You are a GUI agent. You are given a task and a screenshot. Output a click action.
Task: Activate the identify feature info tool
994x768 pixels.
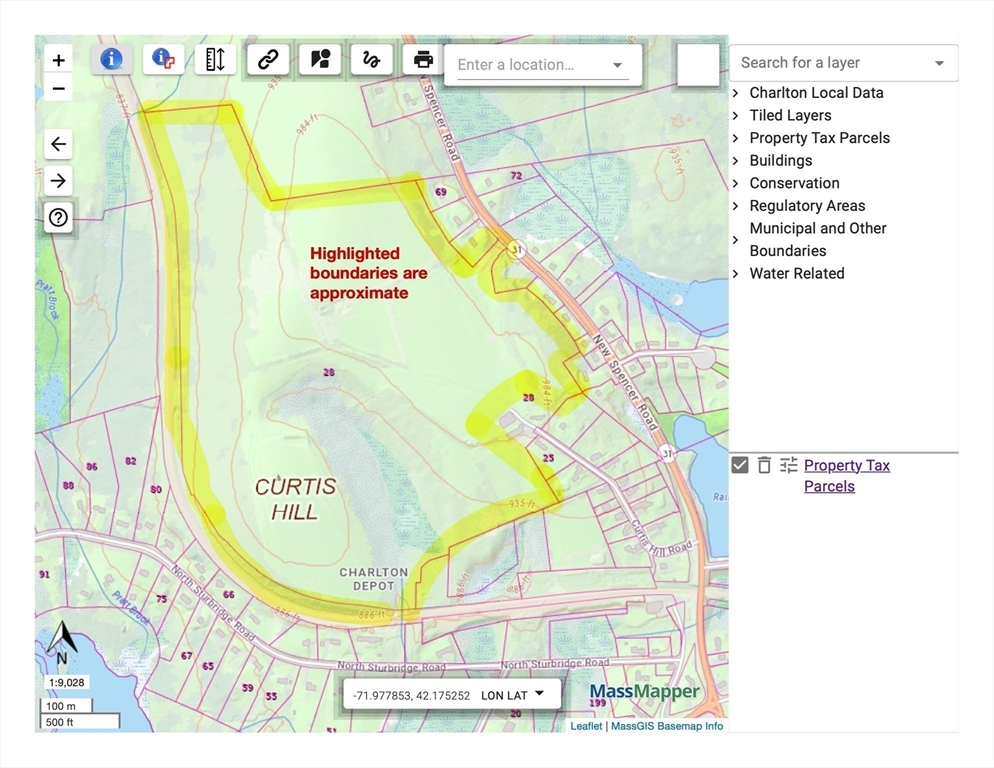111,59
